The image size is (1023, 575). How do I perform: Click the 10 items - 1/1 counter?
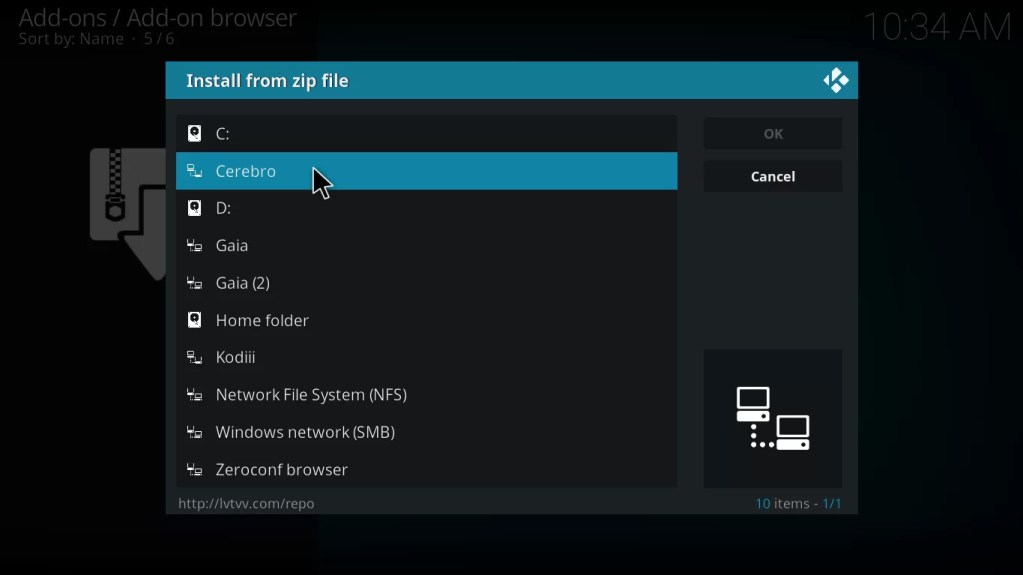(799, 503)
